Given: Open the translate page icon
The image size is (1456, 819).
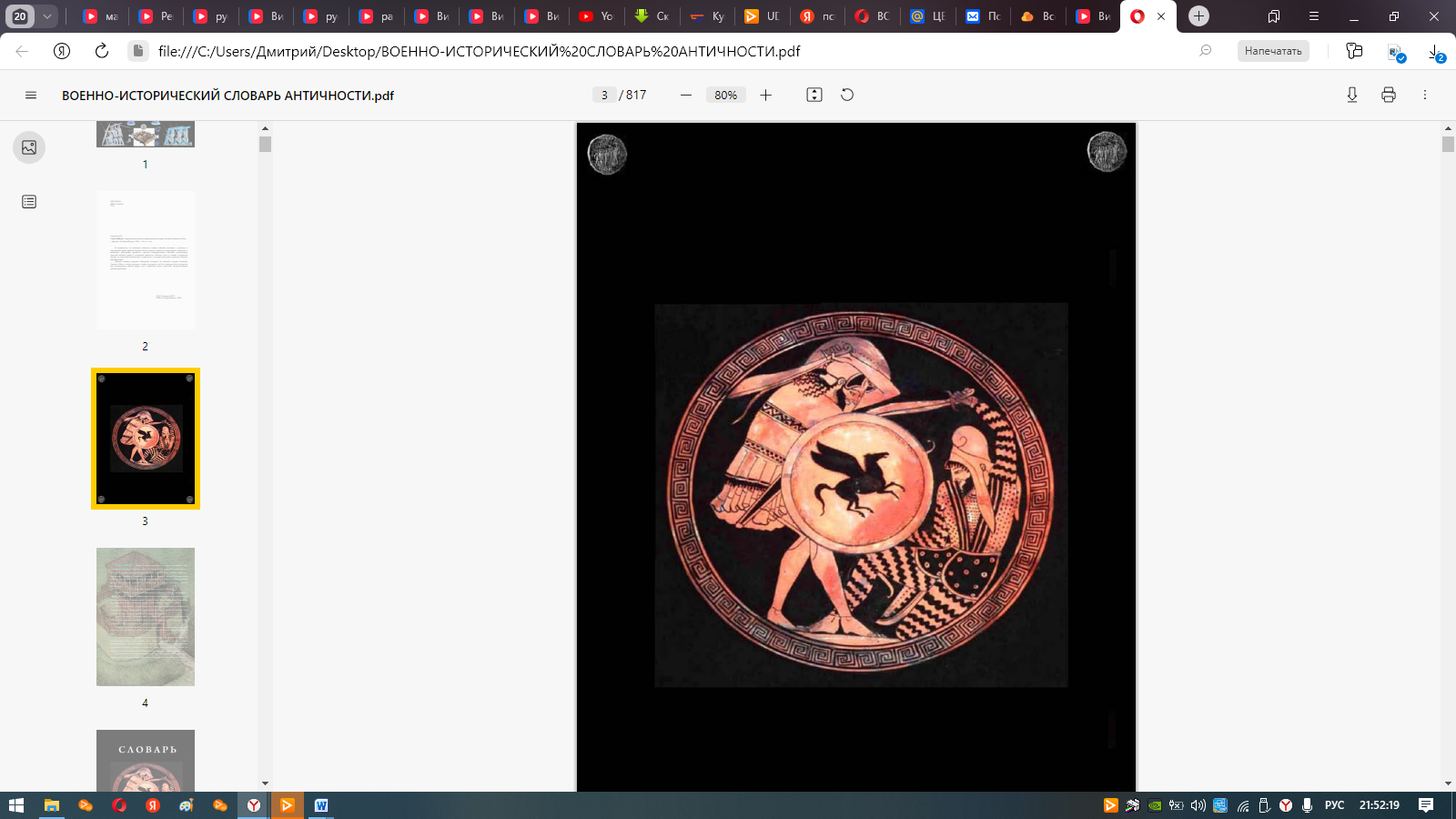Looking at the screenshot, I should pos(1396,53).
